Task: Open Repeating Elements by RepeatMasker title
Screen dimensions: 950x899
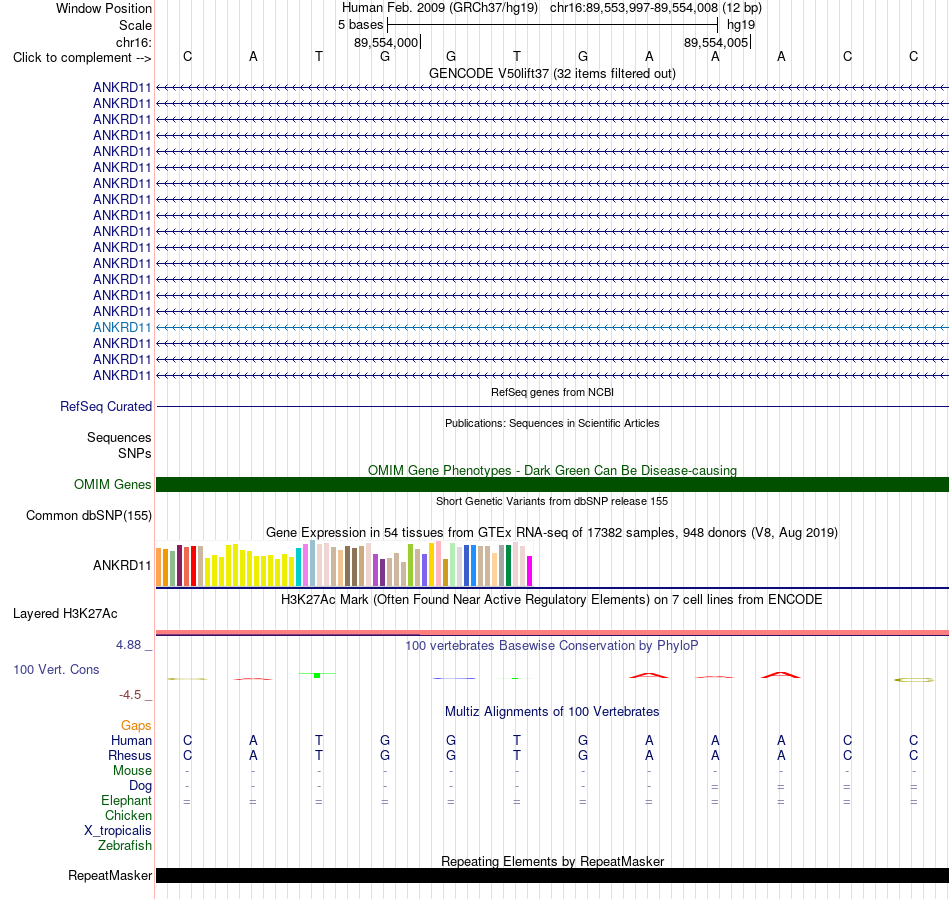Action: [x=552, y=861]
